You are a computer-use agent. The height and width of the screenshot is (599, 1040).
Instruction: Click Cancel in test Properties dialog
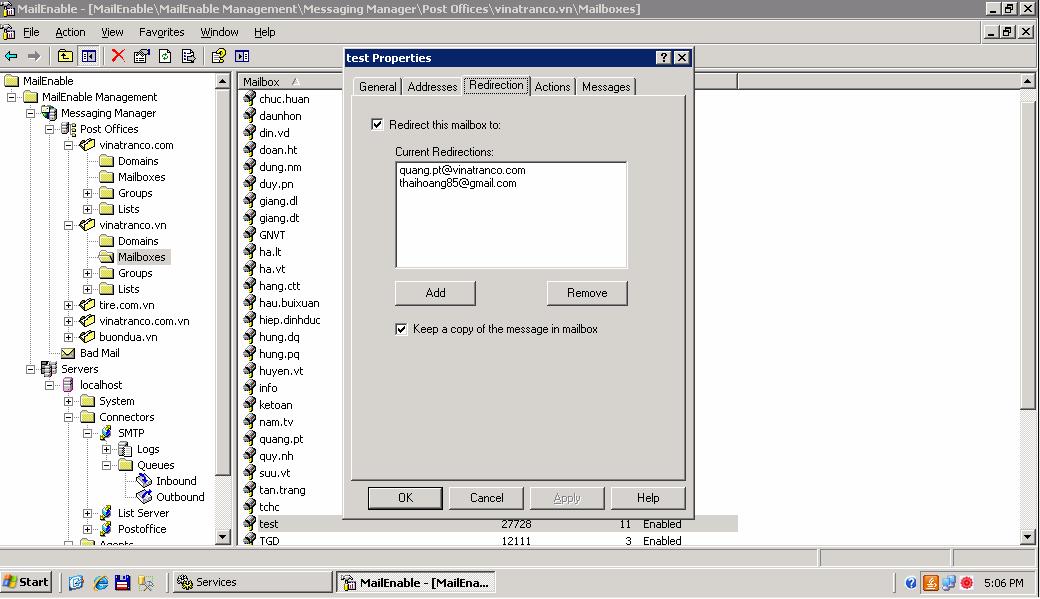pyautogui.click(x=486, y=498)
